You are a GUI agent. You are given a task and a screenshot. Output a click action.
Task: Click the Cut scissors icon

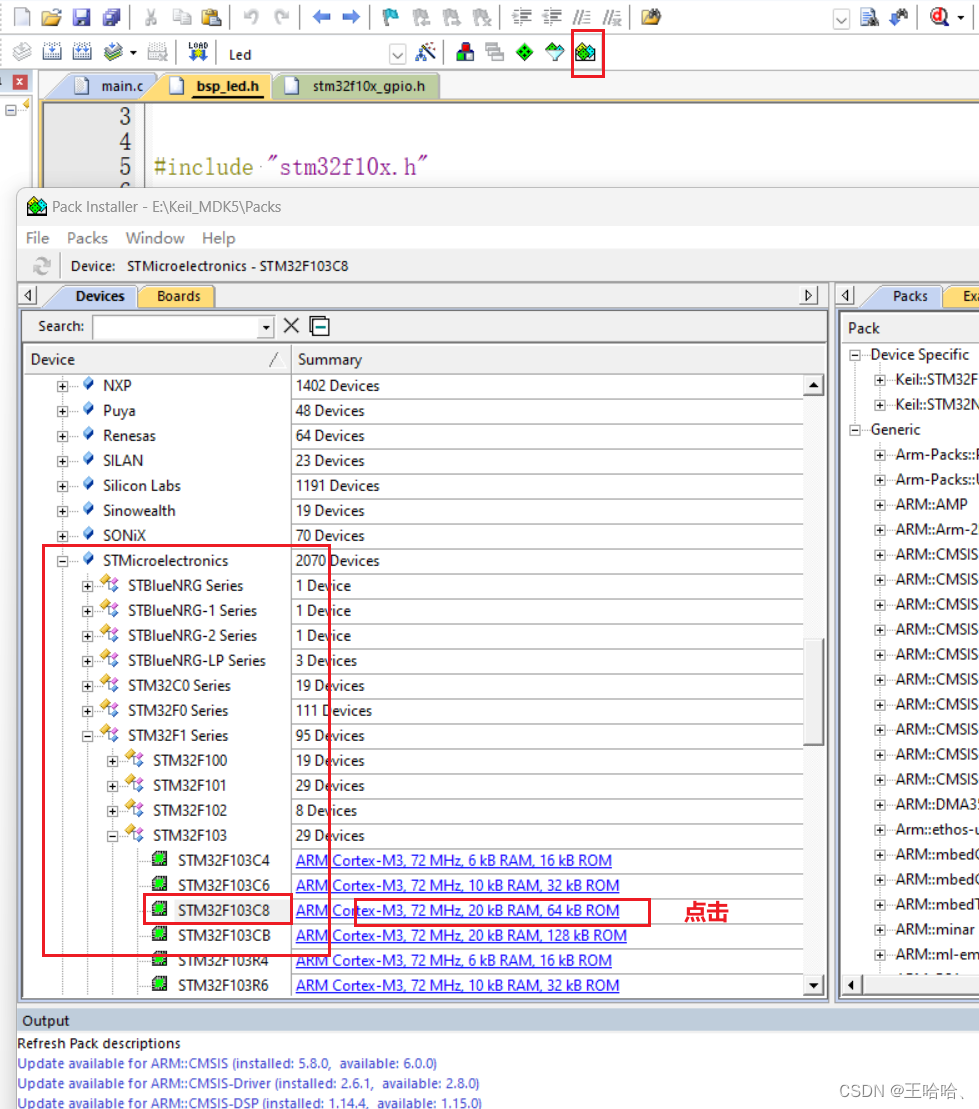pos(151,16)
